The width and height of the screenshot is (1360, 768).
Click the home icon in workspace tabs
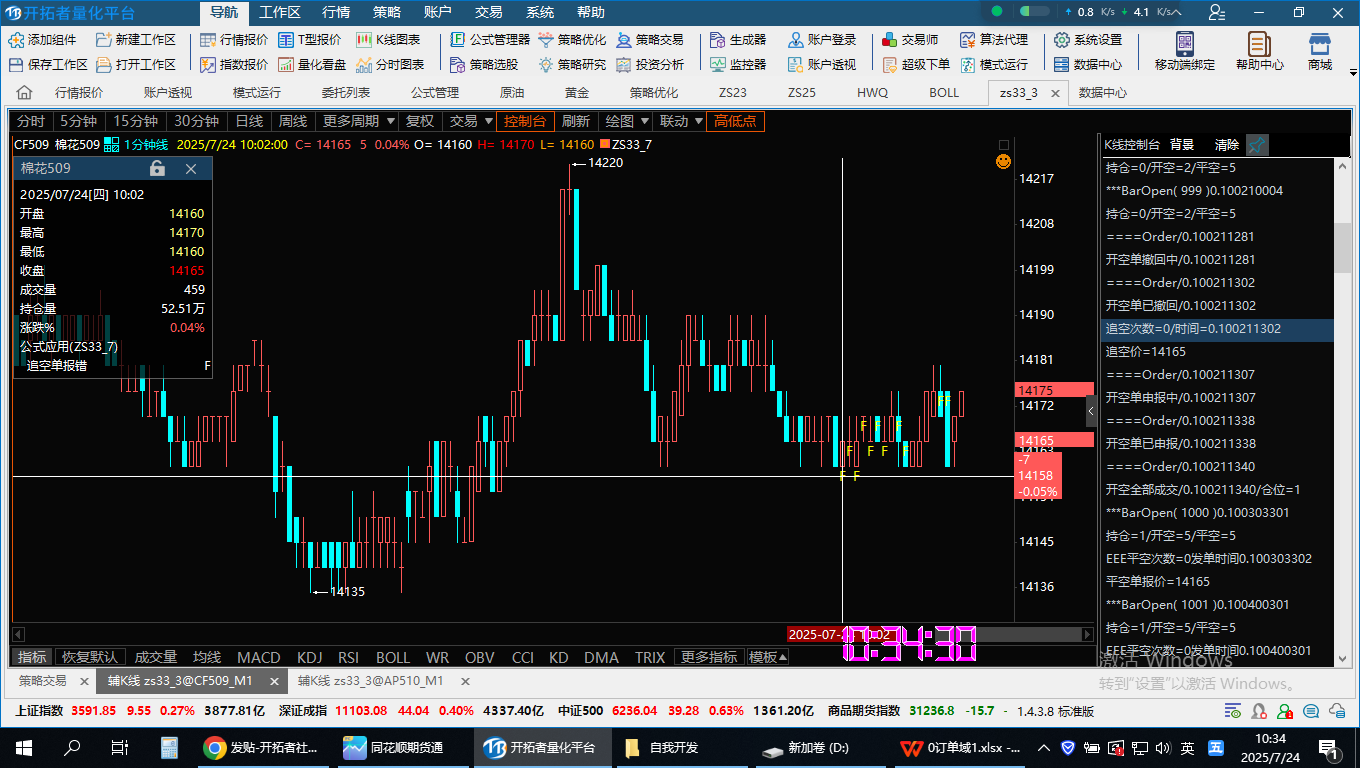pos(24,93)
